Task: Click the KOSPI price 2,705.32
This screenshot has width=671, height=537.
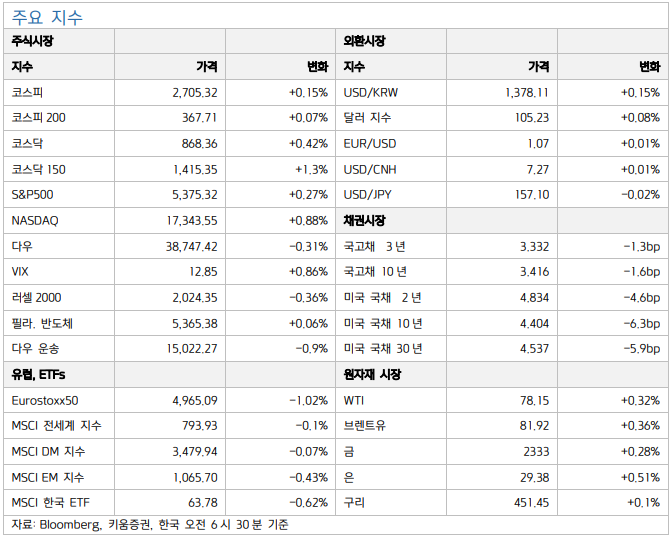Action: coord(195,92)
